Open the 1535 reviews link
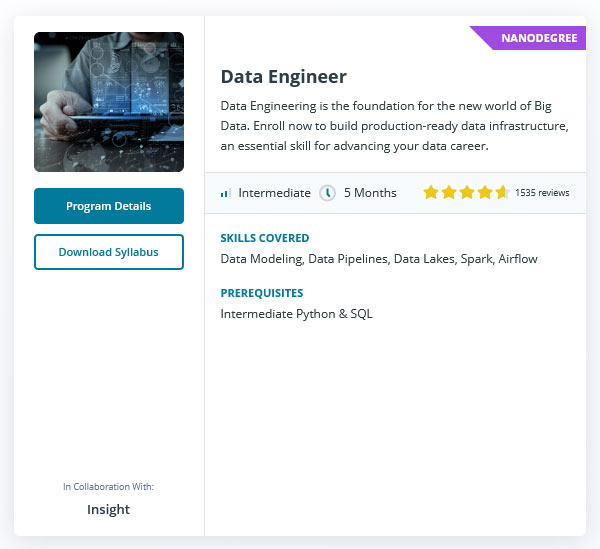The height and width of the screenshot is (549, 600). 542,193
